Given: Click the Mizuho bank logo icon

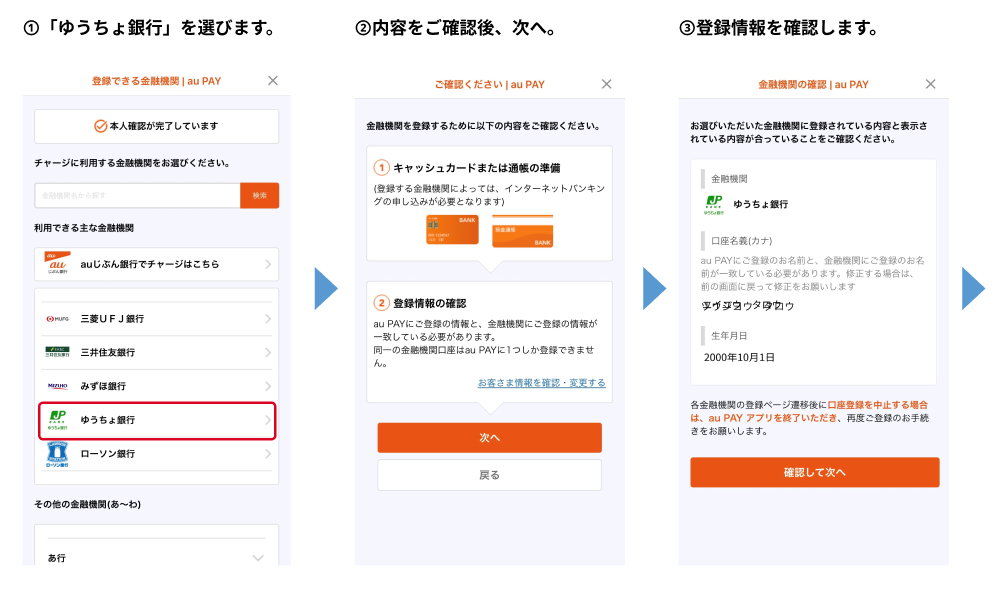Looking at the screenshot, I should click(x=57, y=386).
